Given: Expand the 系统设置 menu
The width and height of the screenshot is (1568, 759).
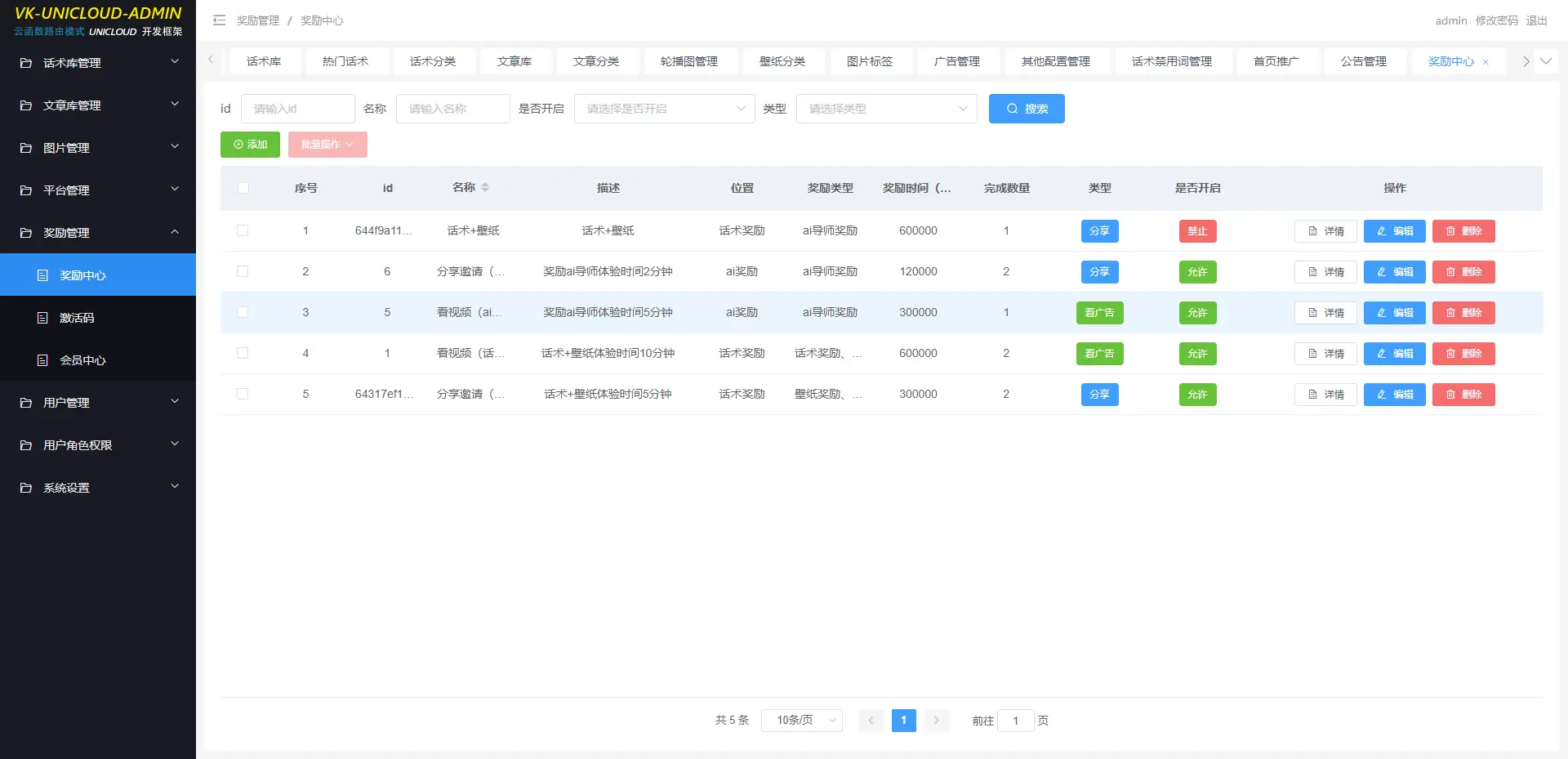Looking at the screenshot, I should [x=98, y=488].
